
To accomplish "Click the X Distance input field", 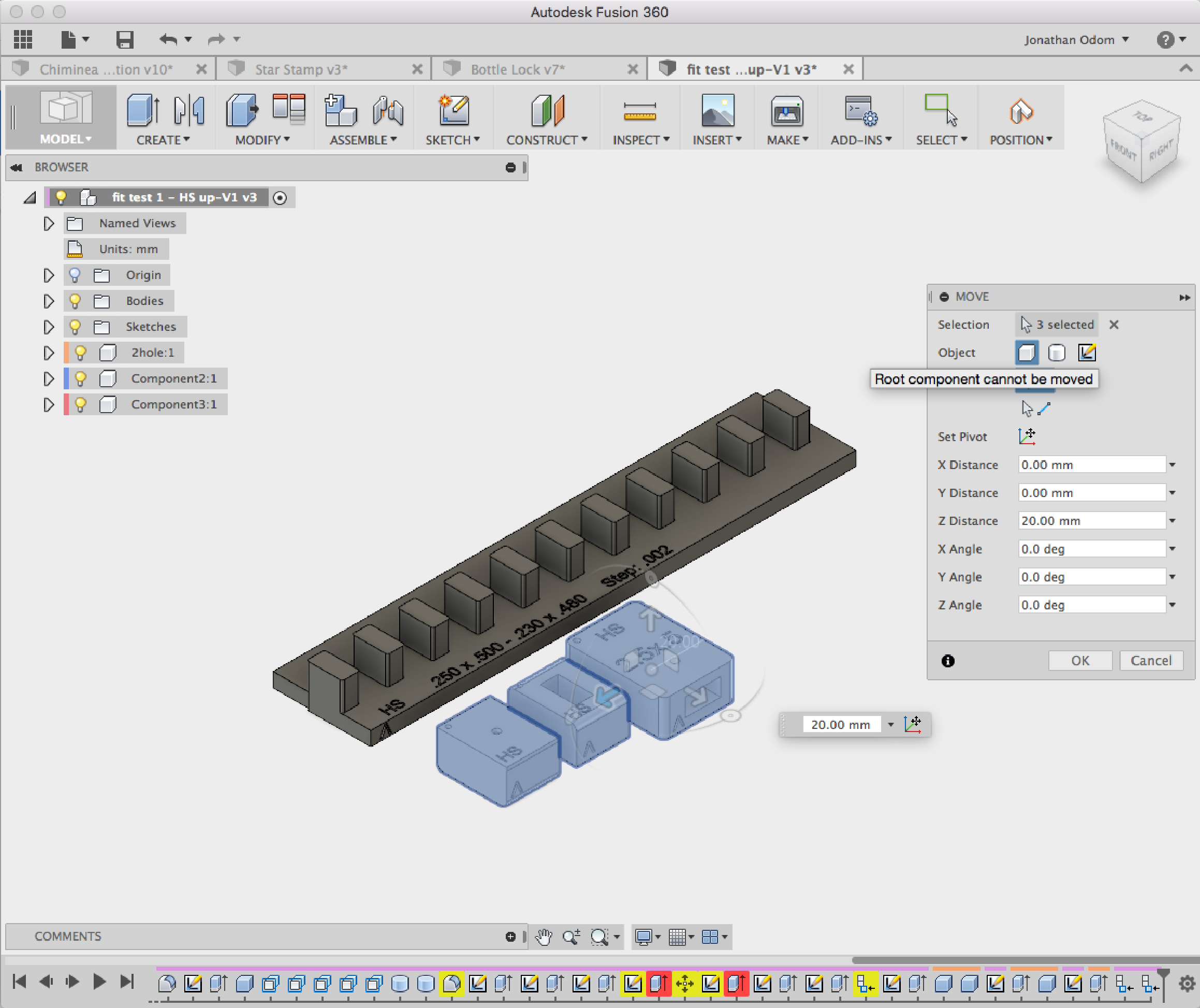I will pyautogui.click(x=1090, y=464).
